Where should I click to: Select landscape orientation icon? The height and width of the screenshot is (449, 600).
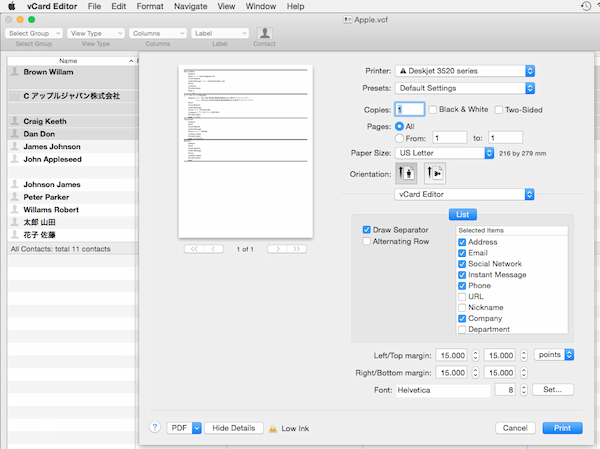[435, 173]
